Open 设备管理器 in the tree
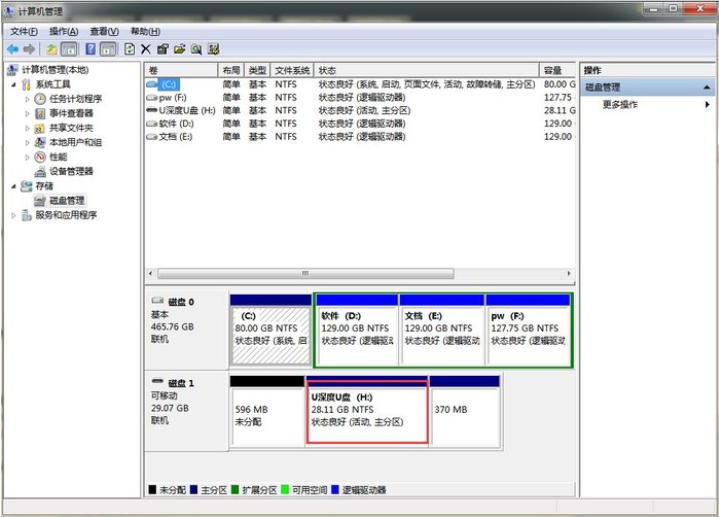Image resolution: width=719 pixels, height=517 pixels. coord(71,171)
